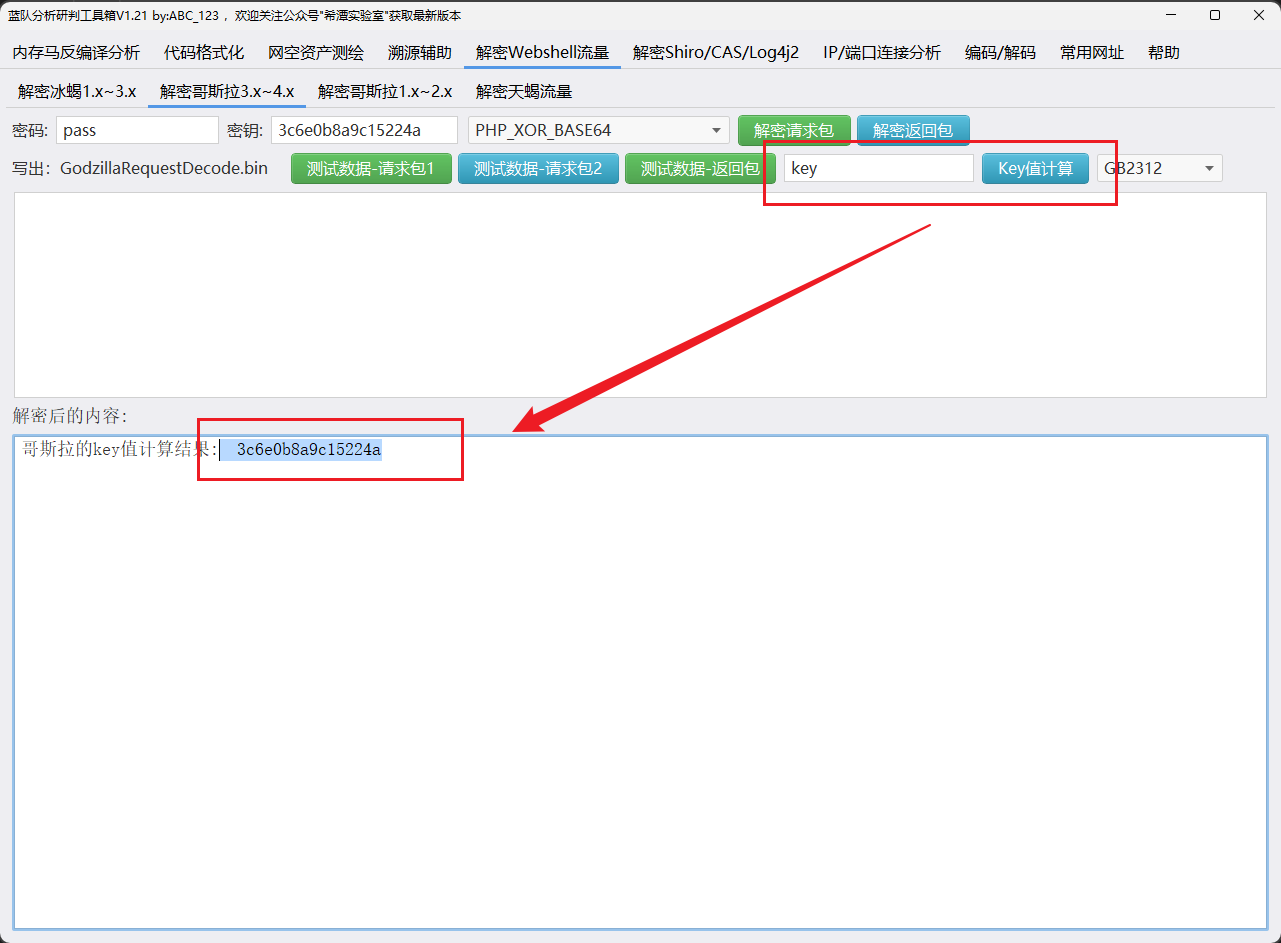Switch to 代码格式化 tab
The width and height of the screenshot is (1281, 943).
(204, 53)
